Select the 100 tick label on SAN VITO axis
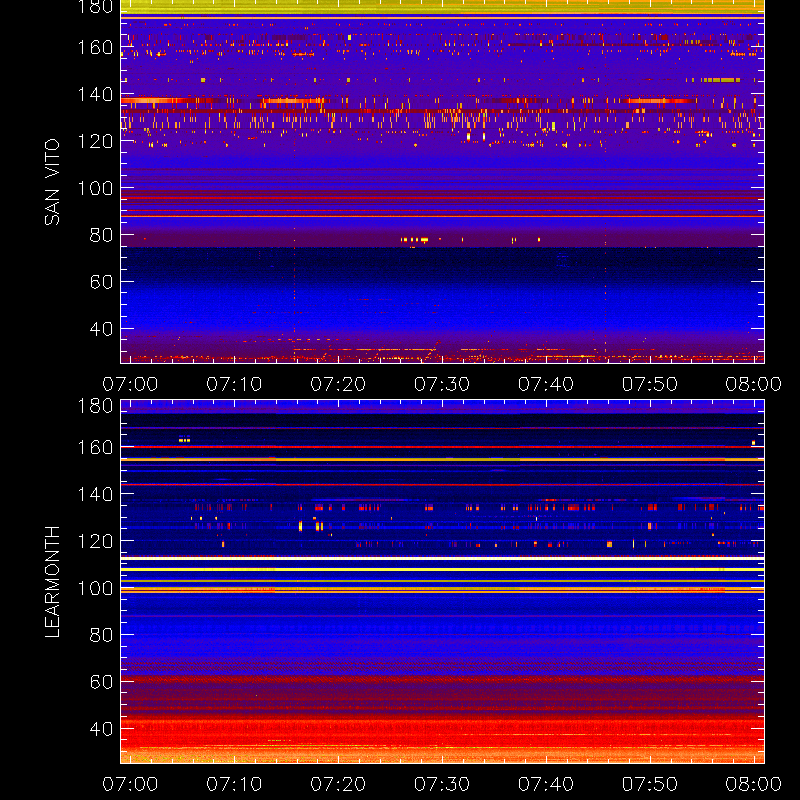Viewport: 800px width, 800px height. (95, 188)
